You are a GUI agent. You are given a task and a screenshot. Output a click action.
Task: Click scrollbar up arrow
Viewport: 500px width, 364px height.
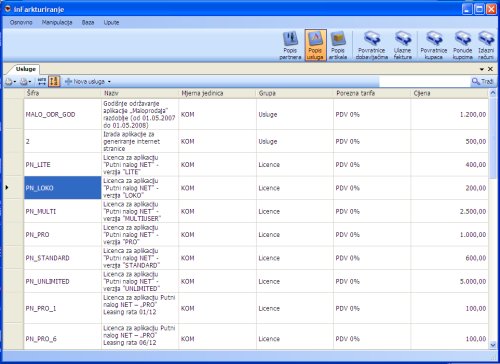(x=493, y=93)
